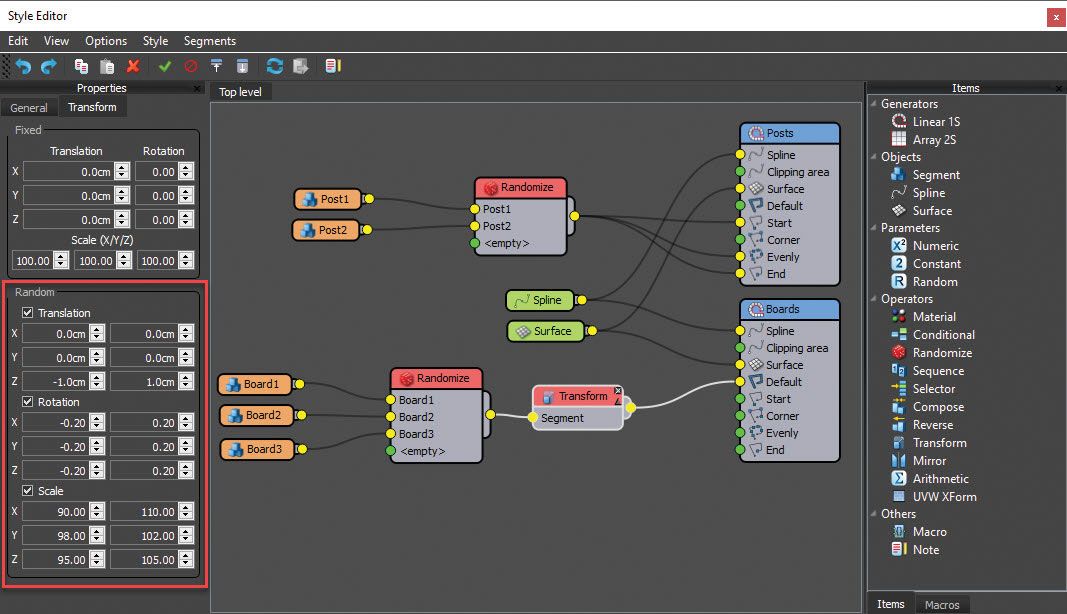Open the Segments menu
The height and width of the screenshot is (614, 1067).
(209, 41)
